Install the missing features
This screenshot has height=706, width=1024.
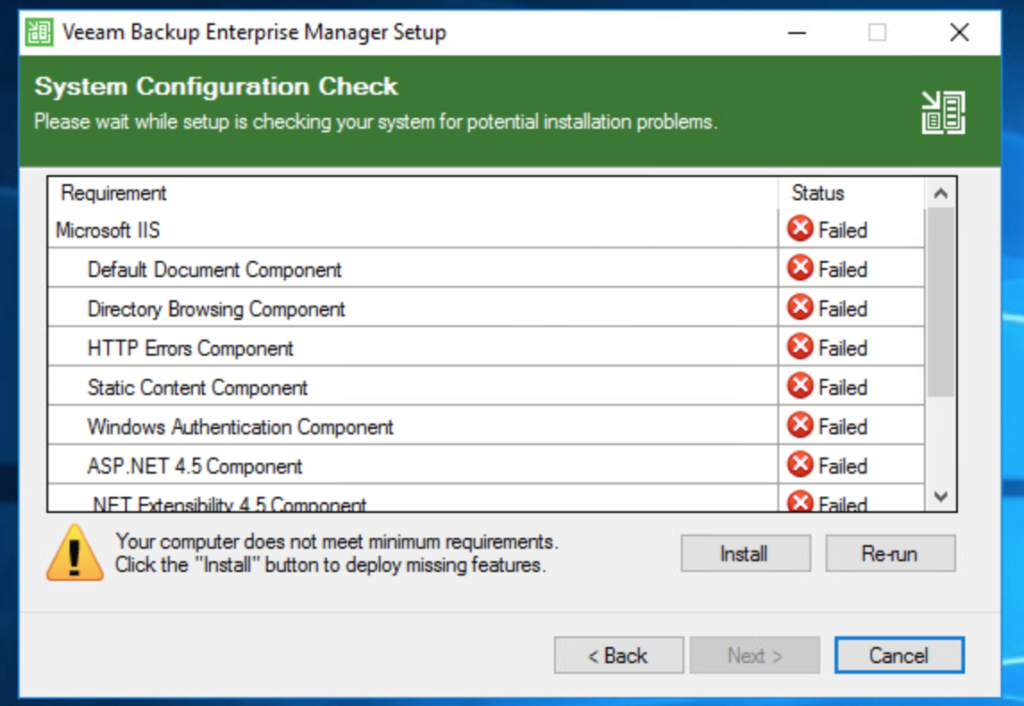(745, 554)
